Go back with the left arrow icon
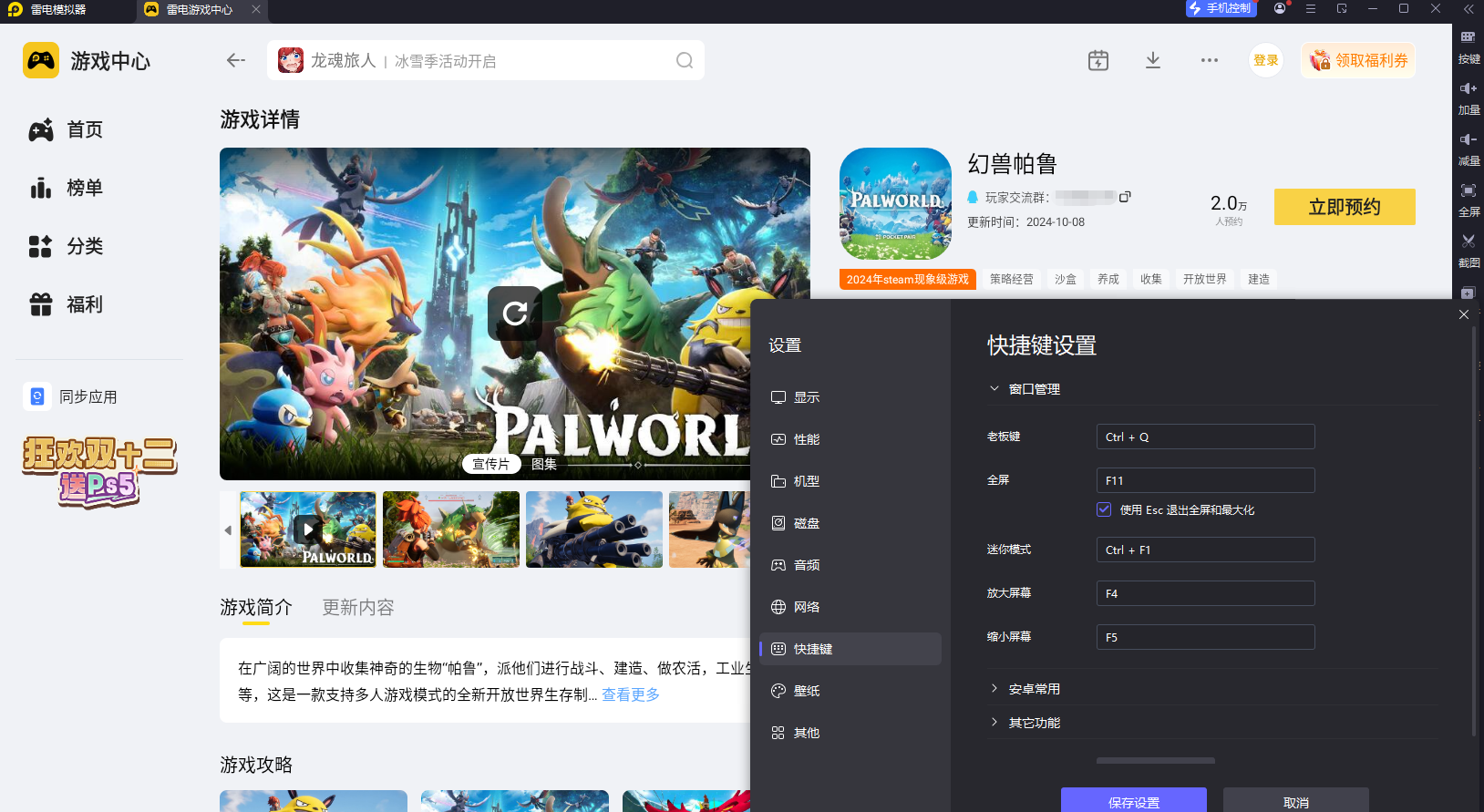Image resolution: width=1484 pixels, height=812 pixels. pos(236,60)
